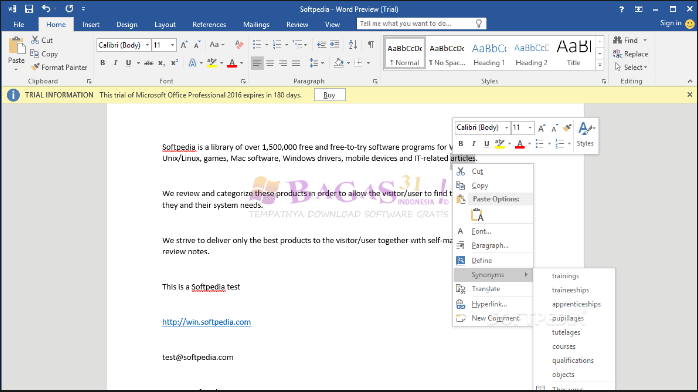This screenshot has height=392, width=698.
Task: Switch to the References tab
Action: coord(209,24)
